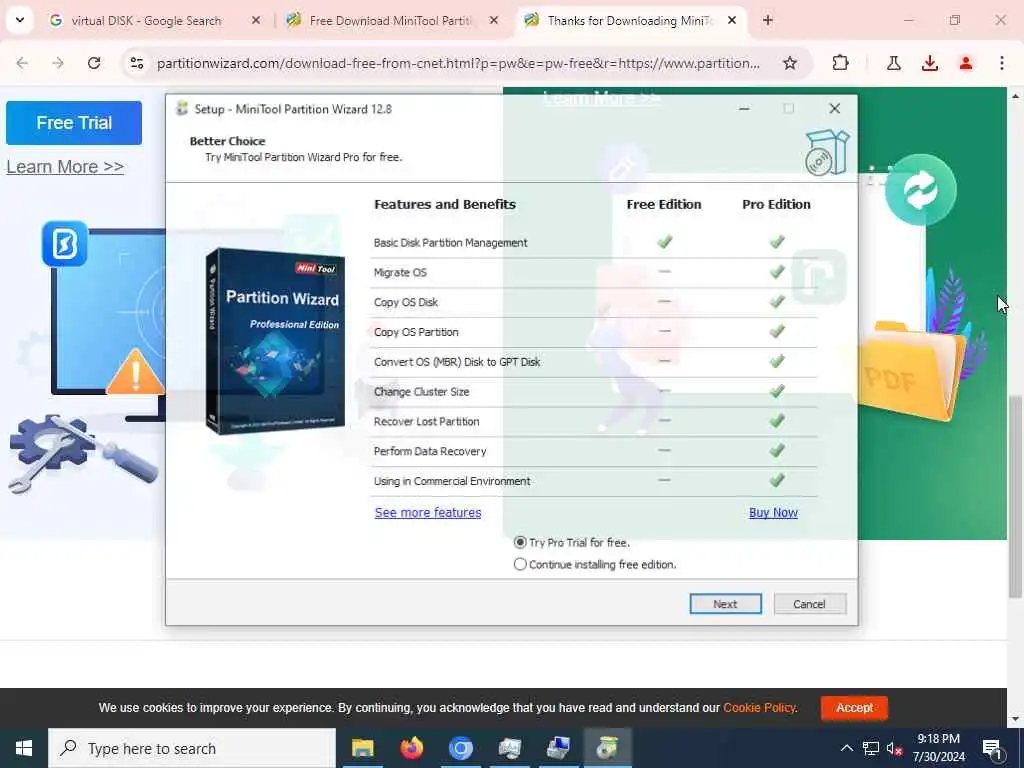Open network status tray icon
The height and width of the screenshot is (768, 1024).
(x=871, y=748)
